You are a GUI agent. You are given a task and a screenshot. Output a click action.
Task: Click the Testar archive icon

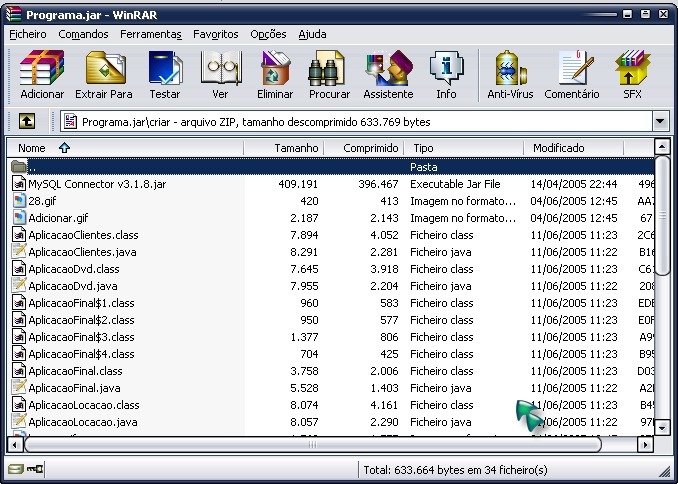[x=165, y=68]
